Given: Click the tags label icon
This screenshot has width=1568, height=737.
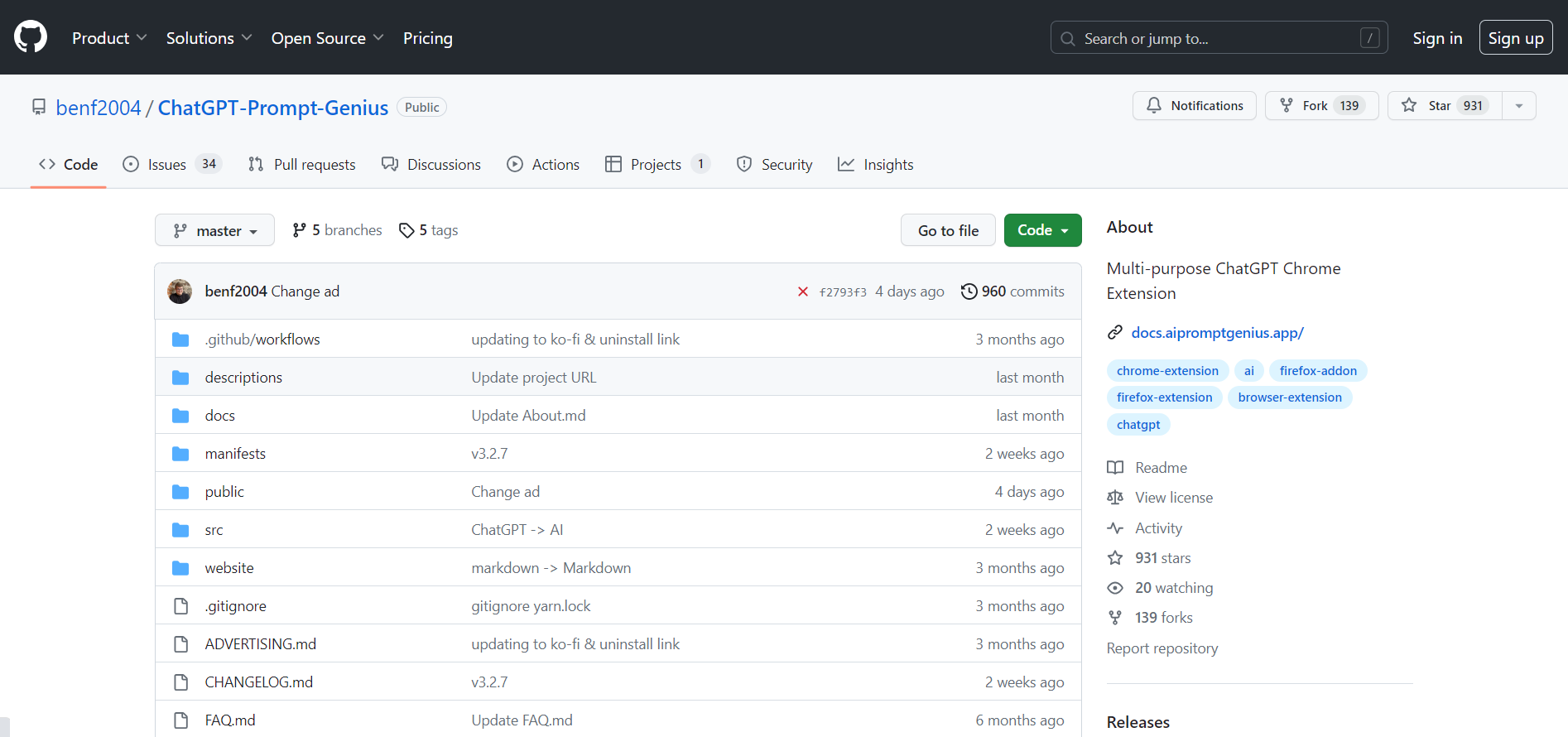Looking at the screenshot, I should pyautogui.click(x=406, y=230).
